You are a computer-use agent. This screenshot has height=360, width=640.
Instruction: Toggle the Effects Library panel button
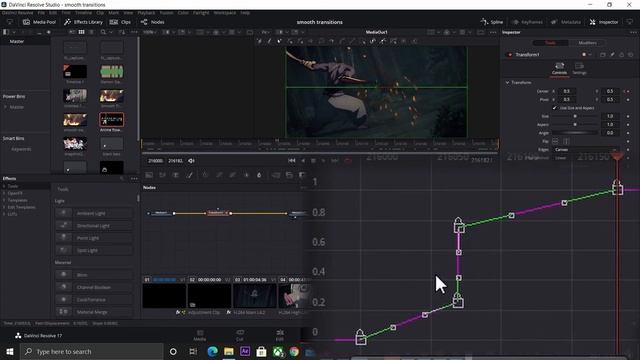point(84,22)
